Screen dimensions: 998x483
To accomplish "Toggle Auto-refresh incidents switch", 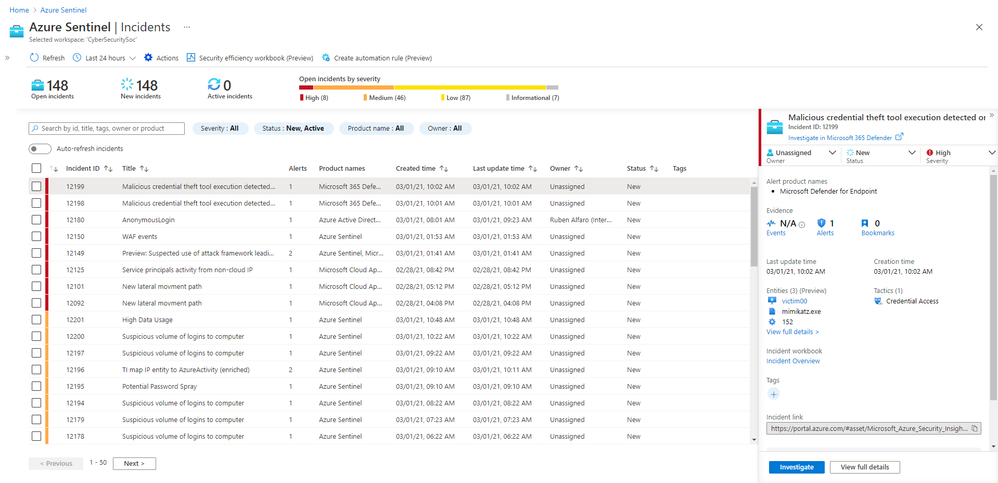I will click(x=40, y=148).
